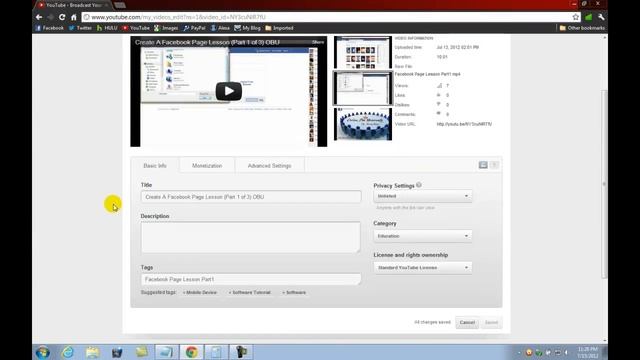Launch Internet Explorer from the taskbar
This screenshot has width=640, height=360.
pos(68,352)
